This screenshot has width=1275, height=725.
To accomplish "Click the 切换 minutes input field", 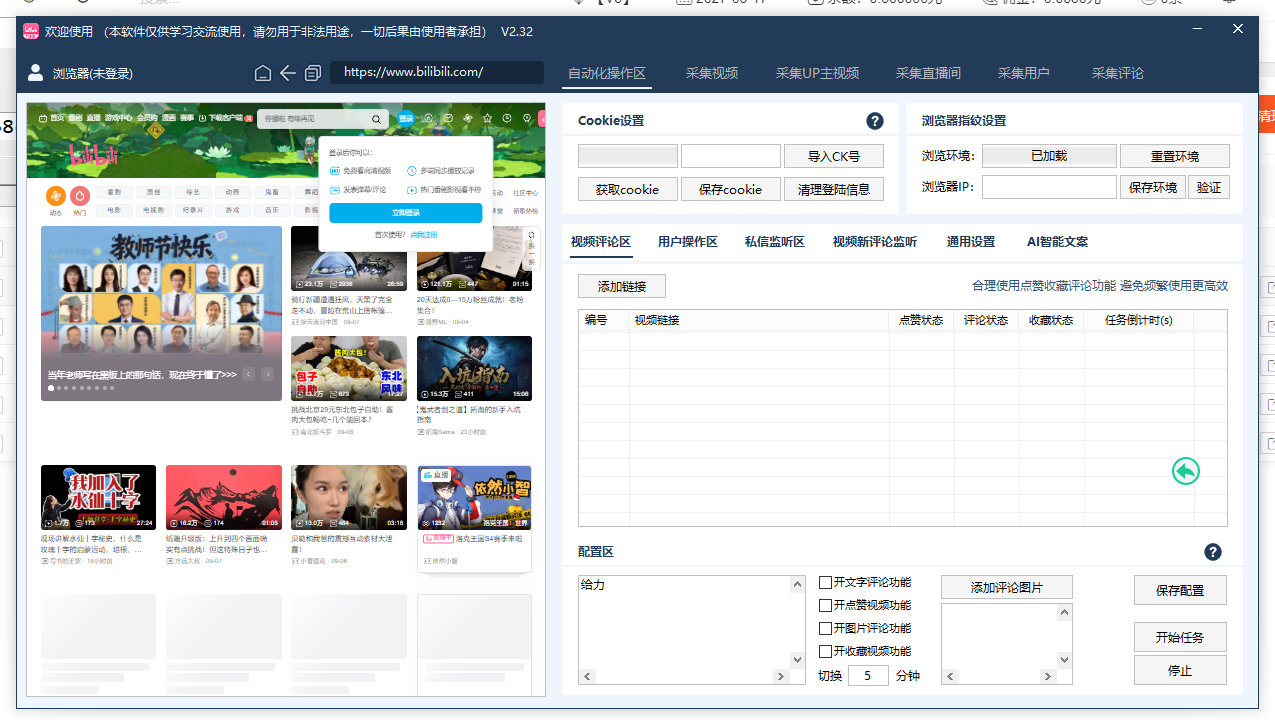I will (x=868, y=676).
